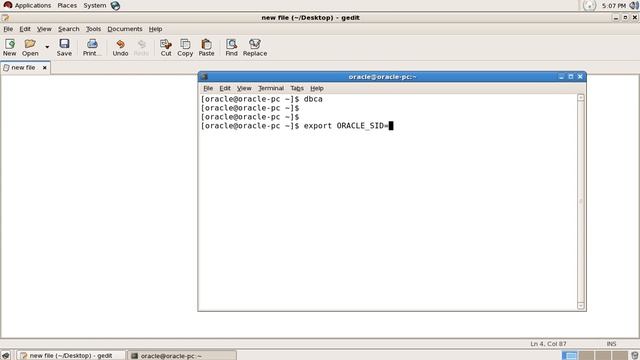Save the current gedit document

[64, 48]
